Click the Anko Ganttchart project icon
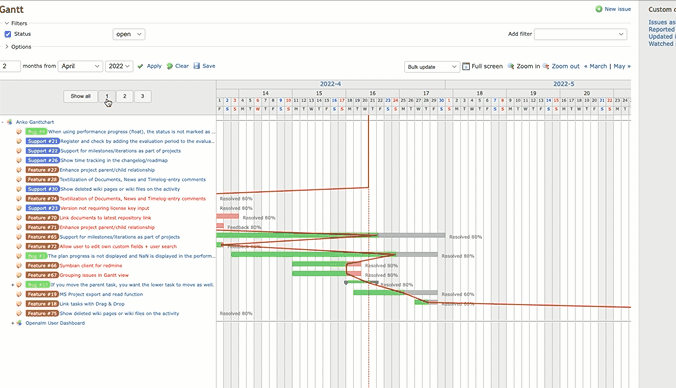Viewport: 676px width, 388px height. tap(10, 122)
